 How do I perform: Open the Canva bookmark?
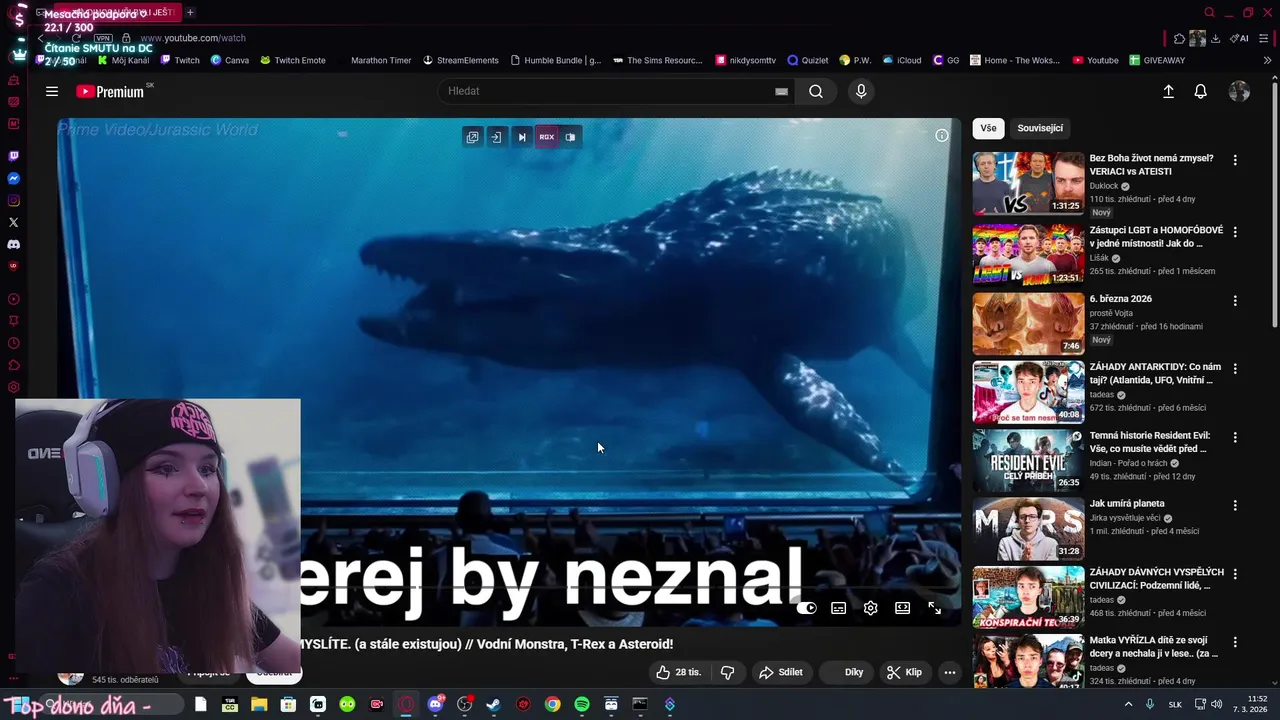click(229, 60)
